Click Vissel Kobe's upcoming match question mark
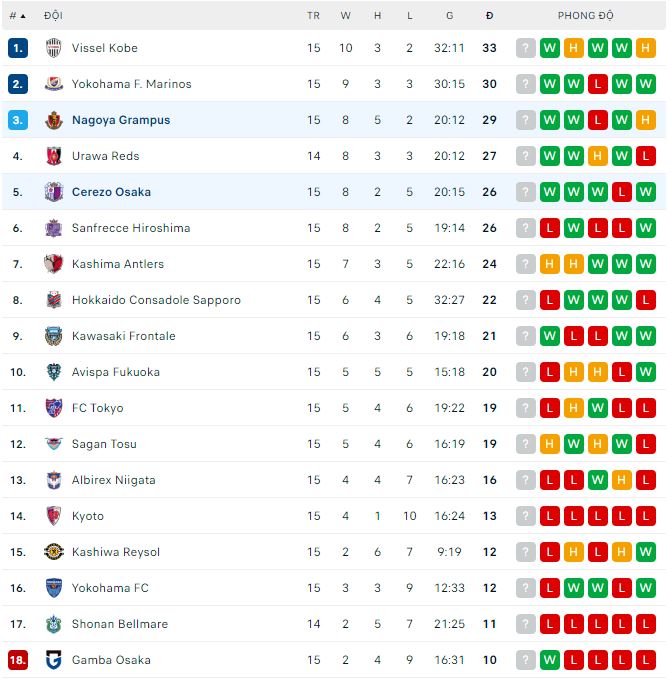Viewport: 671px width, 680px height. click(x=526, y=48)
